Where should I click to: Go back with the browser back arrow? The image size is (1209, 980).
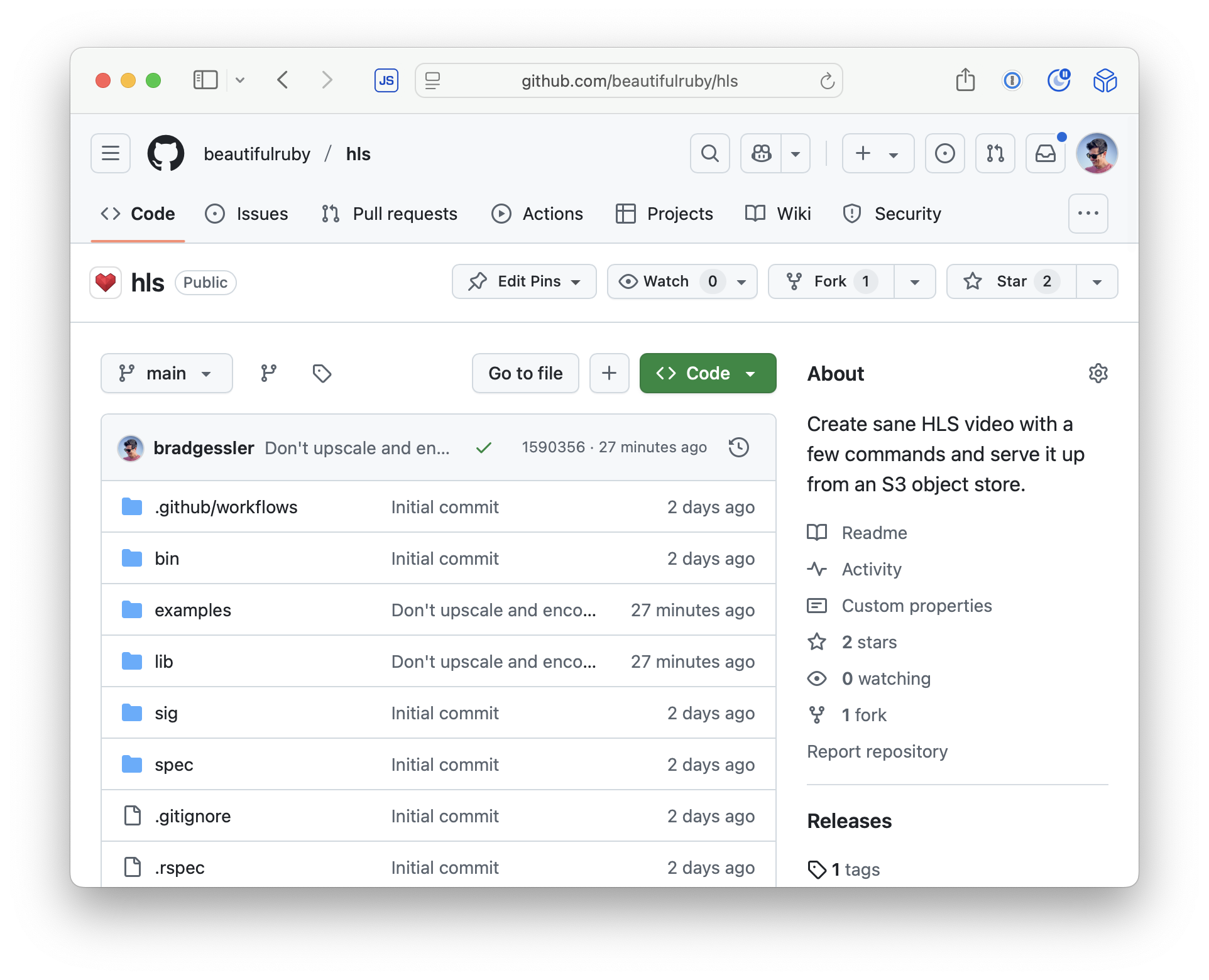point(283,80)
